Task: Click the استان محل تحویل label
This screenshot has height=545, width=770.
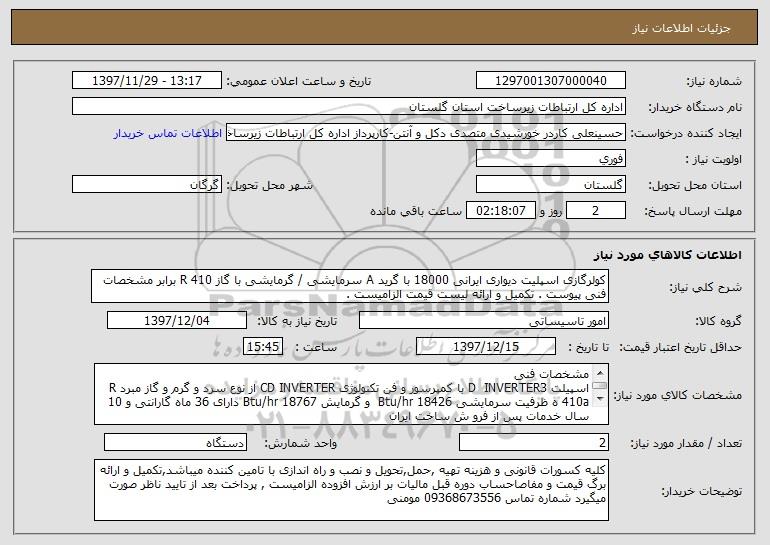Action: [x=695, y=186]
